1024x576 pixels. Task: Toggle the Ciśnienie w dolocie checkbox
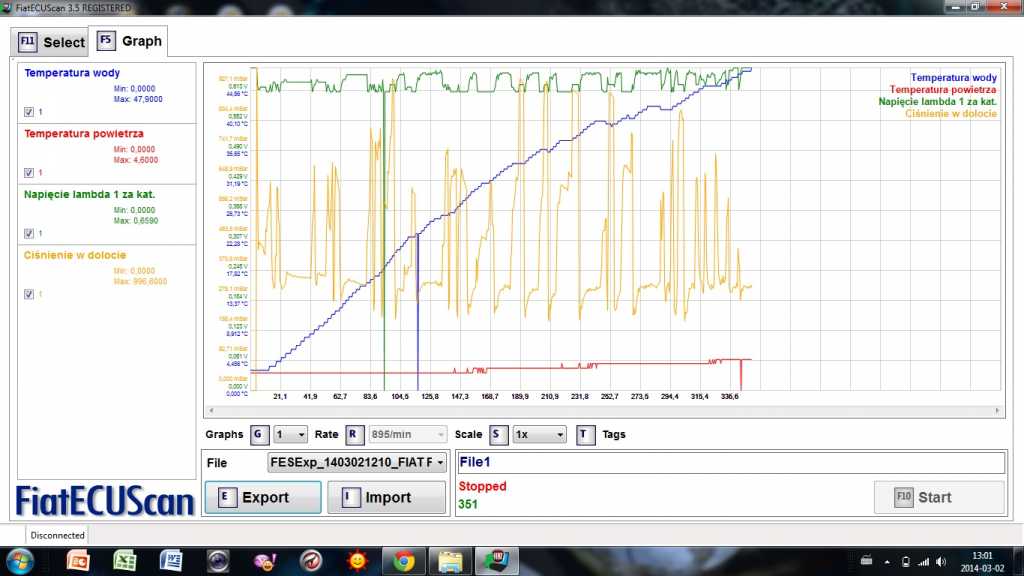click(x=29, y=294)
